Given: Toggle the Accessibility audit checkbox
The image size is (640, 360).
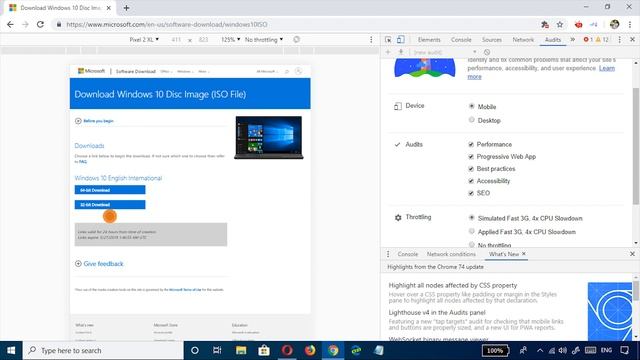Looking at the screenshot, I should tap(471, 181).
